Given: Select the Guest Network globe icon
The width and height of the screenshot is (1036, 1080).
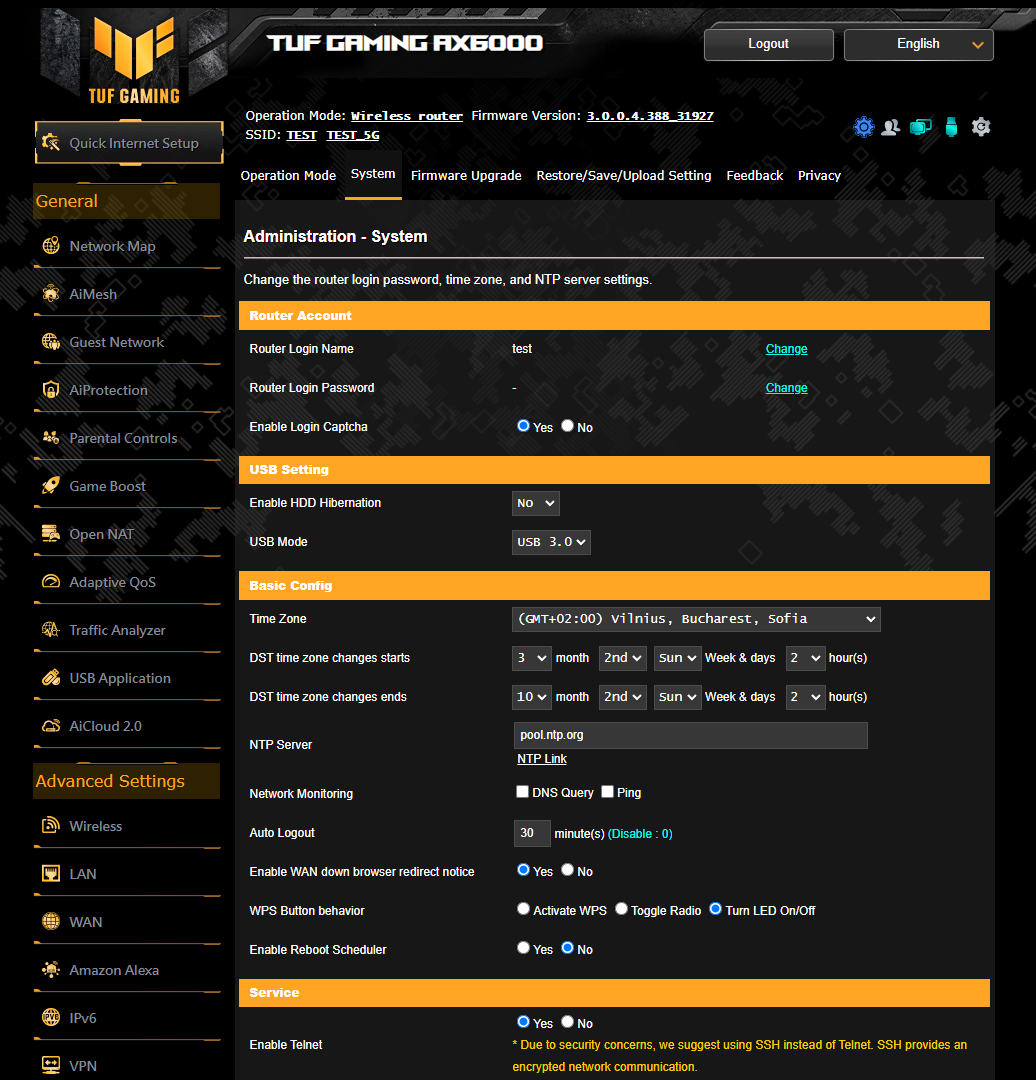Looking at the screenshot, I should (x=51, y=342).
